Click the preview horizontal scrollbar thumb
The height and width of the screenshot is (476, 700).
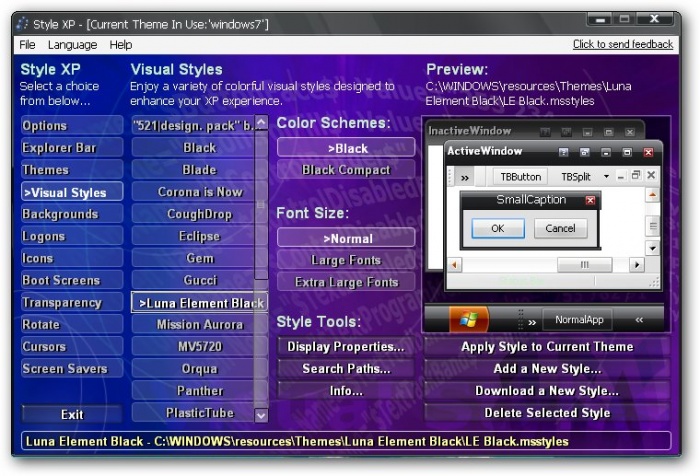point(584,265)
